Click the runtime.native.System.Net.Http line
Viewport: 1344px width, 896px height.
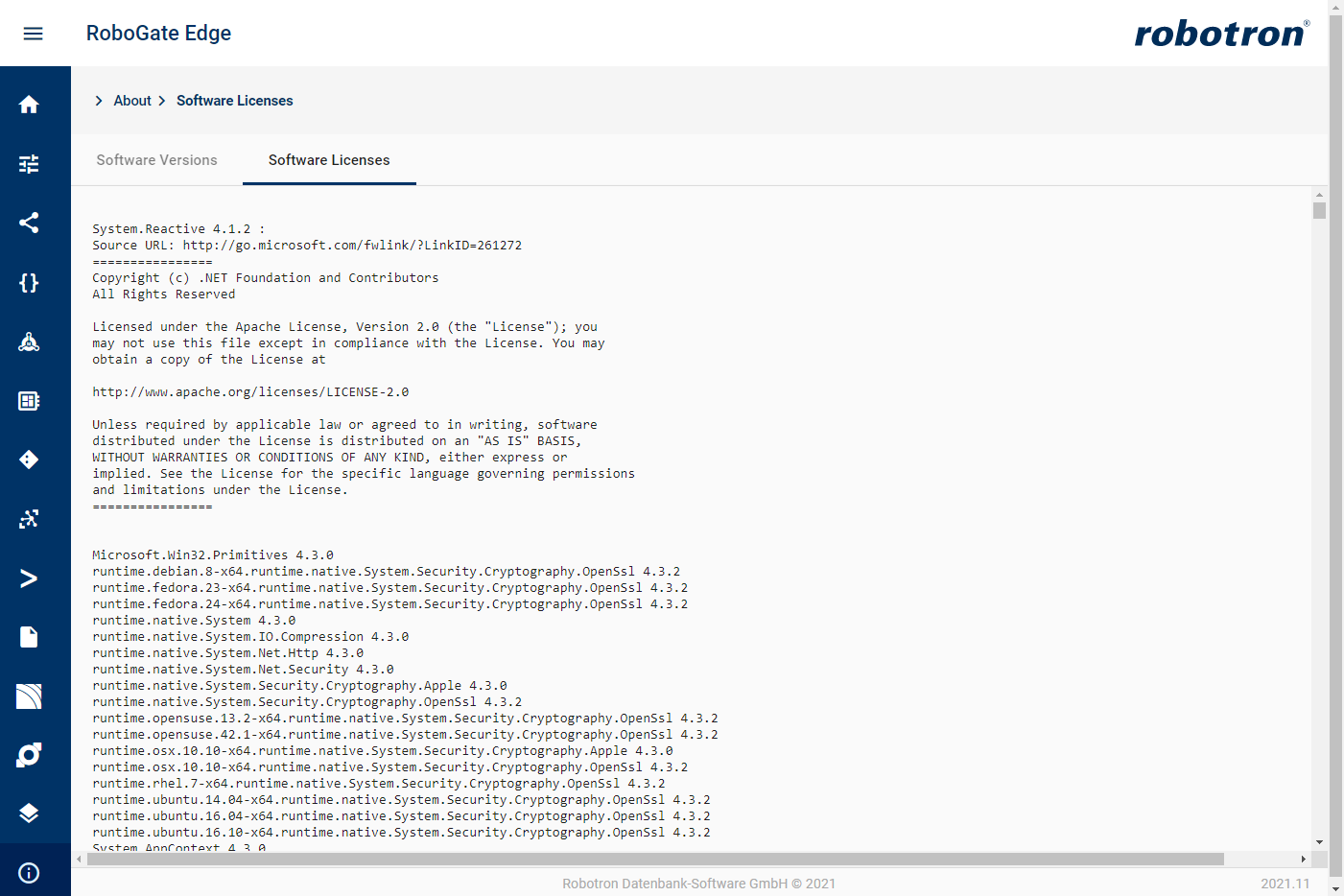tap(228, 653)
